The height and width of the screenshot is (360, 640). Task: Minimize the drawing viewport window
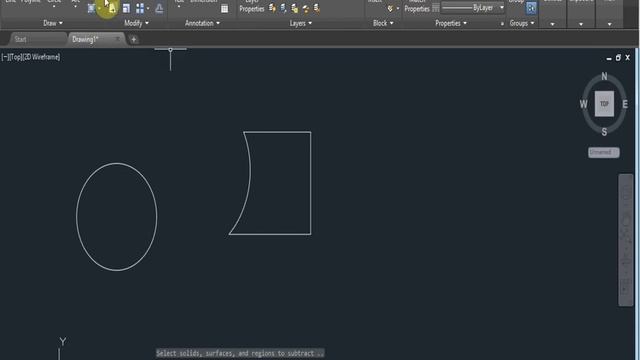(x=609, y=58)
